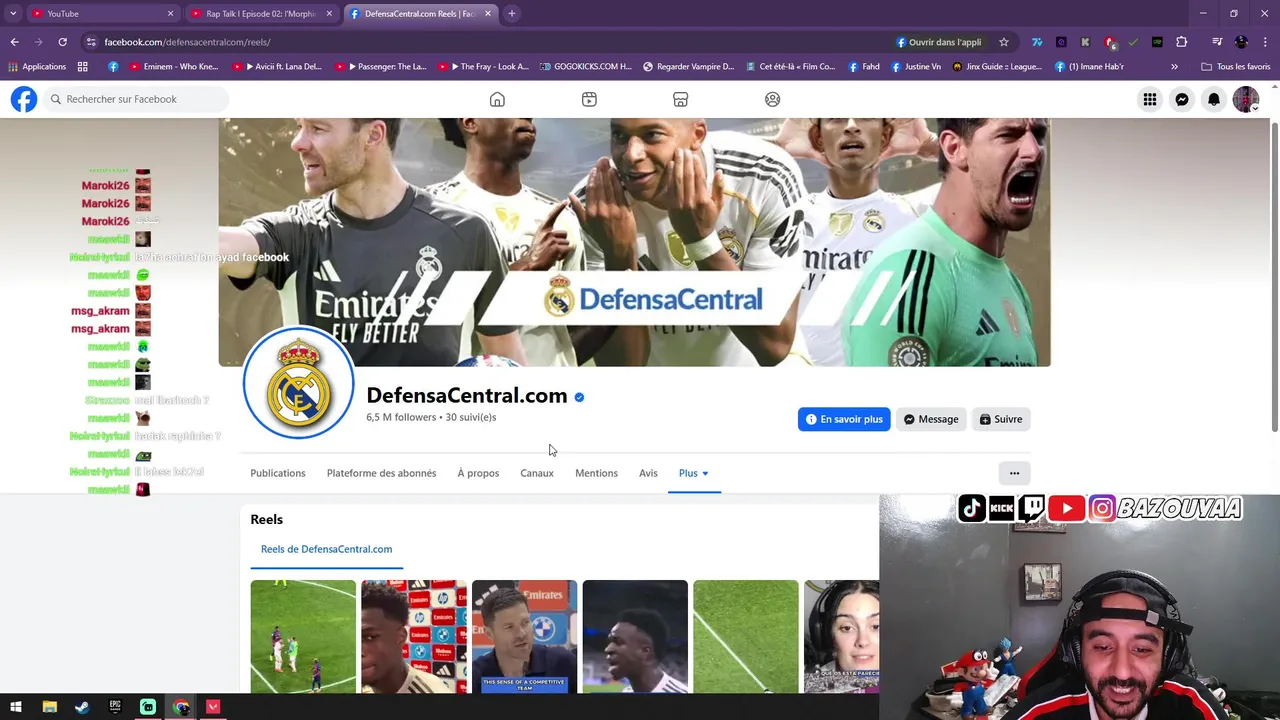Image resolution: width=1280 pixels, height=720 pixels.
Task: Open the Chrome Extensions puzzle icon
Action: click(x=1181, y=42)
